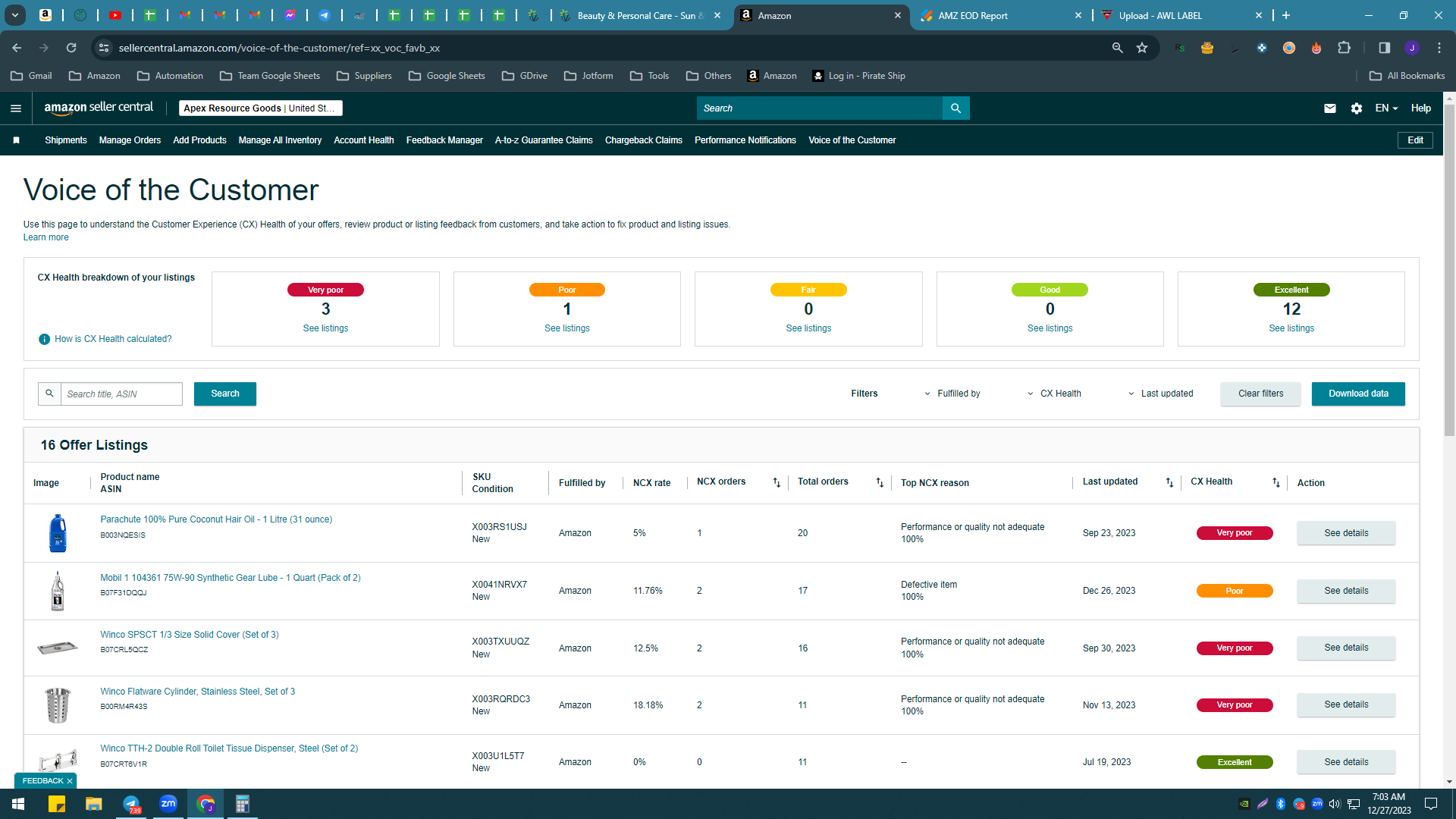The height and width of the screenshot is (819, 1456).
Task: Click the page vertical scrollbar
Action: point(1449,269)
